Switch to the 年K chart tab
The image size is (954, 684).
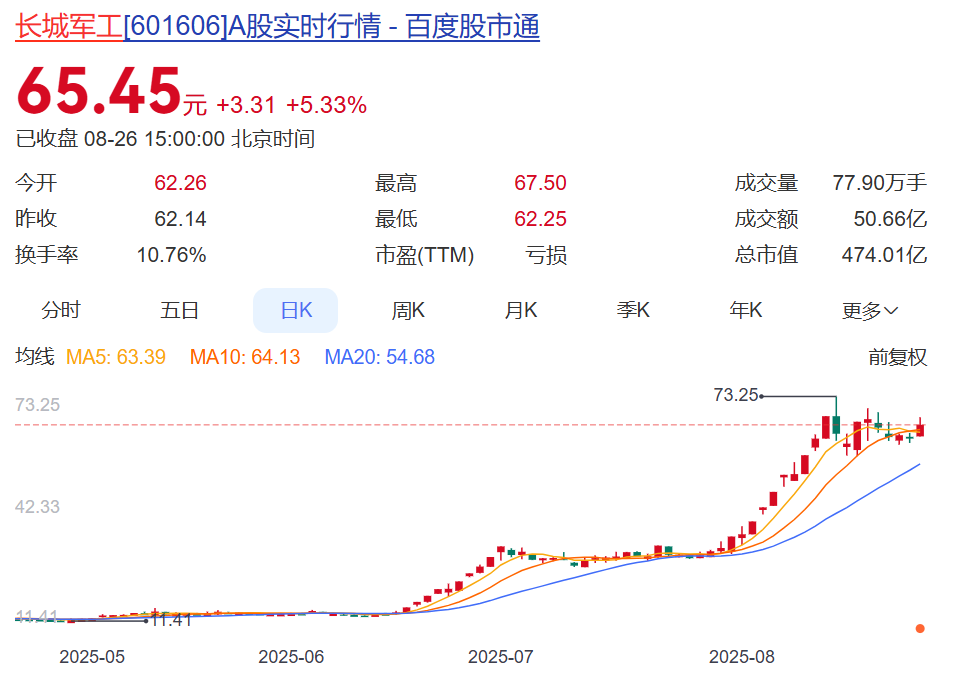746,310
